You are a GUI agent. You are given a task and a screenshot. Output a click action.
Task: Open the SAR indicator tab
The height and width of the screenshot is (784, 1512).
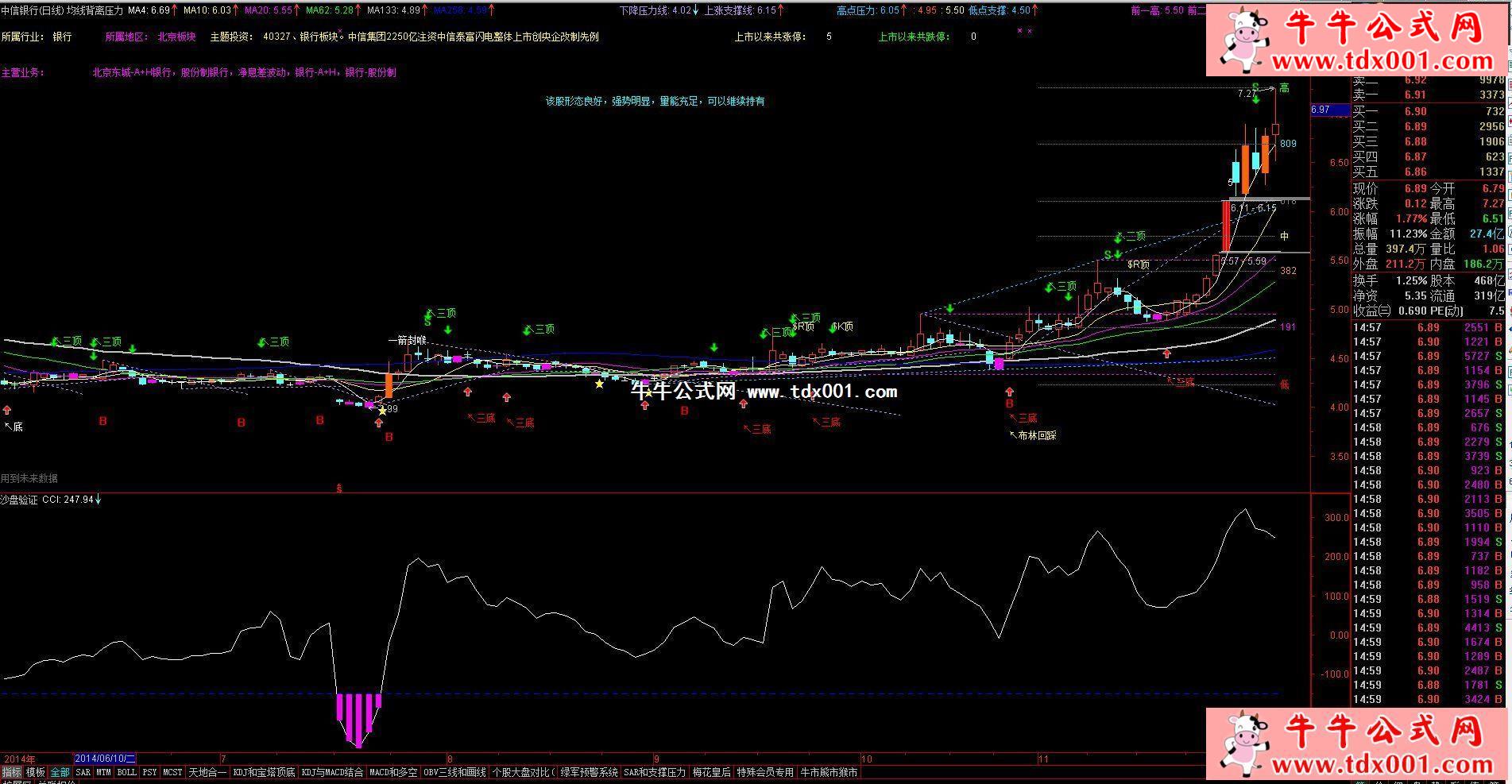[83, 772]
